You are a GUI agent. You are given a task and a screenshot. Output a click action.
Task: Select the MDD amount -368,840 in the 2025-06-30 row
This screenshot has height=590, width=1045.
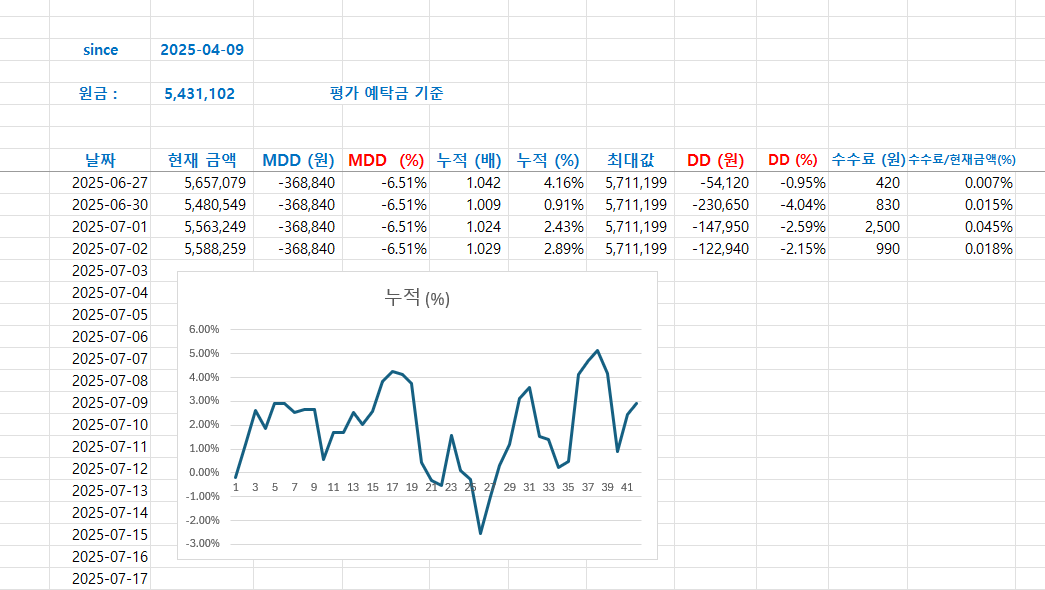[x=307, y=205]
